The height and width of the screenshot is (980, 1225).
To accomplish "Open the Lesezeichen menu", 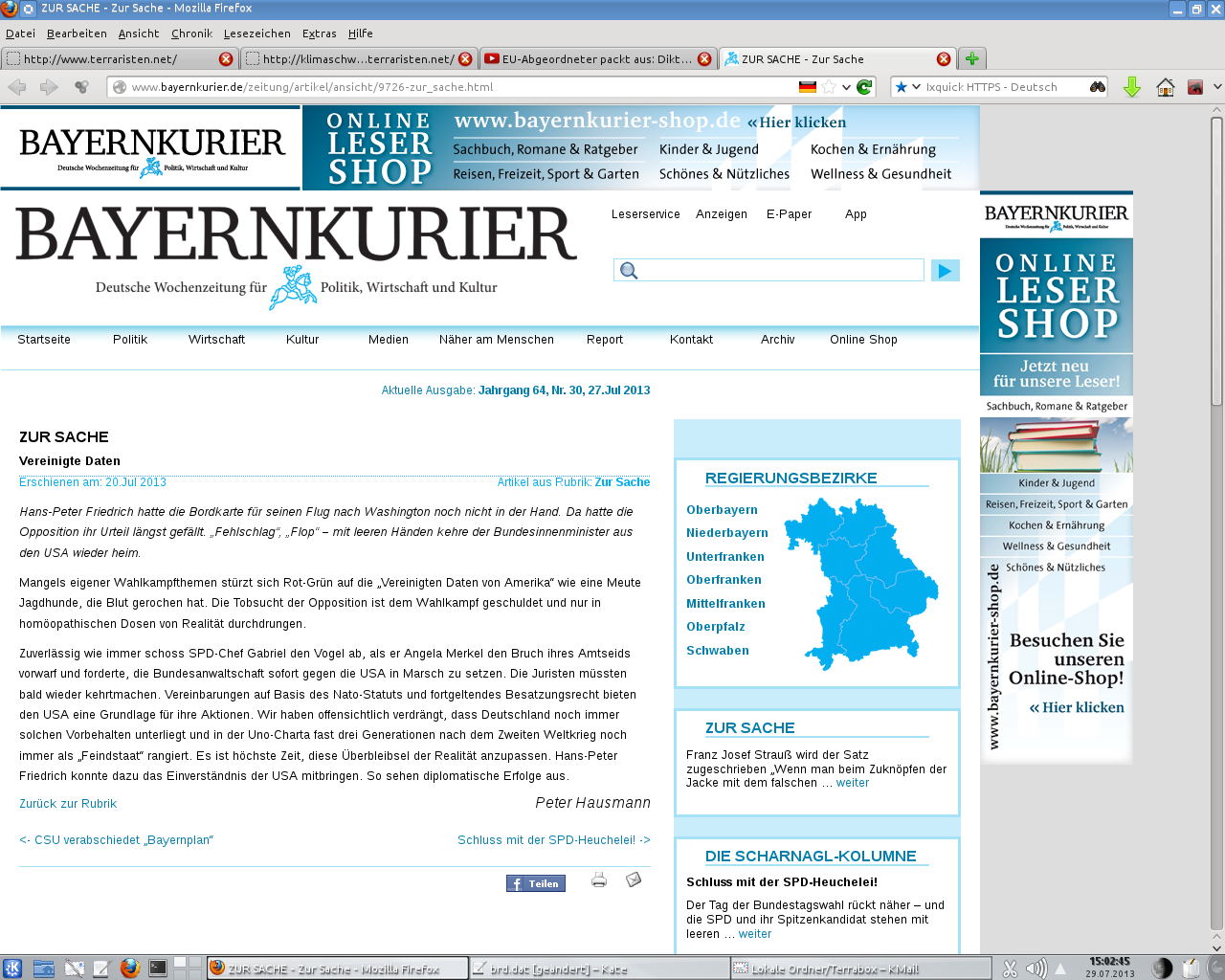I will pyautogui.click(x=256, y=33).
